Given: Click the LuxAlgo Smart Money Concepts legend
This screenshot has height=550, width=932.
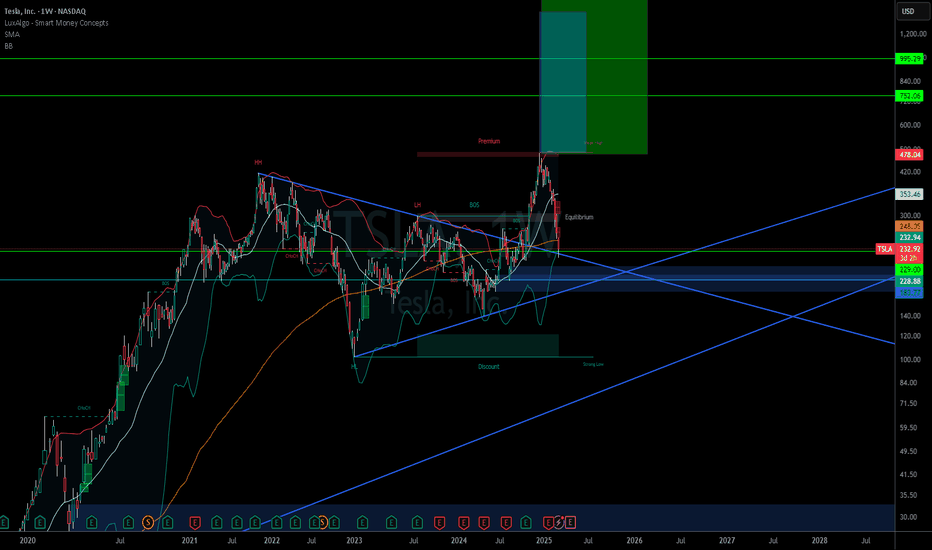Looking at the screenshot, I should click(x=56, y=23).
